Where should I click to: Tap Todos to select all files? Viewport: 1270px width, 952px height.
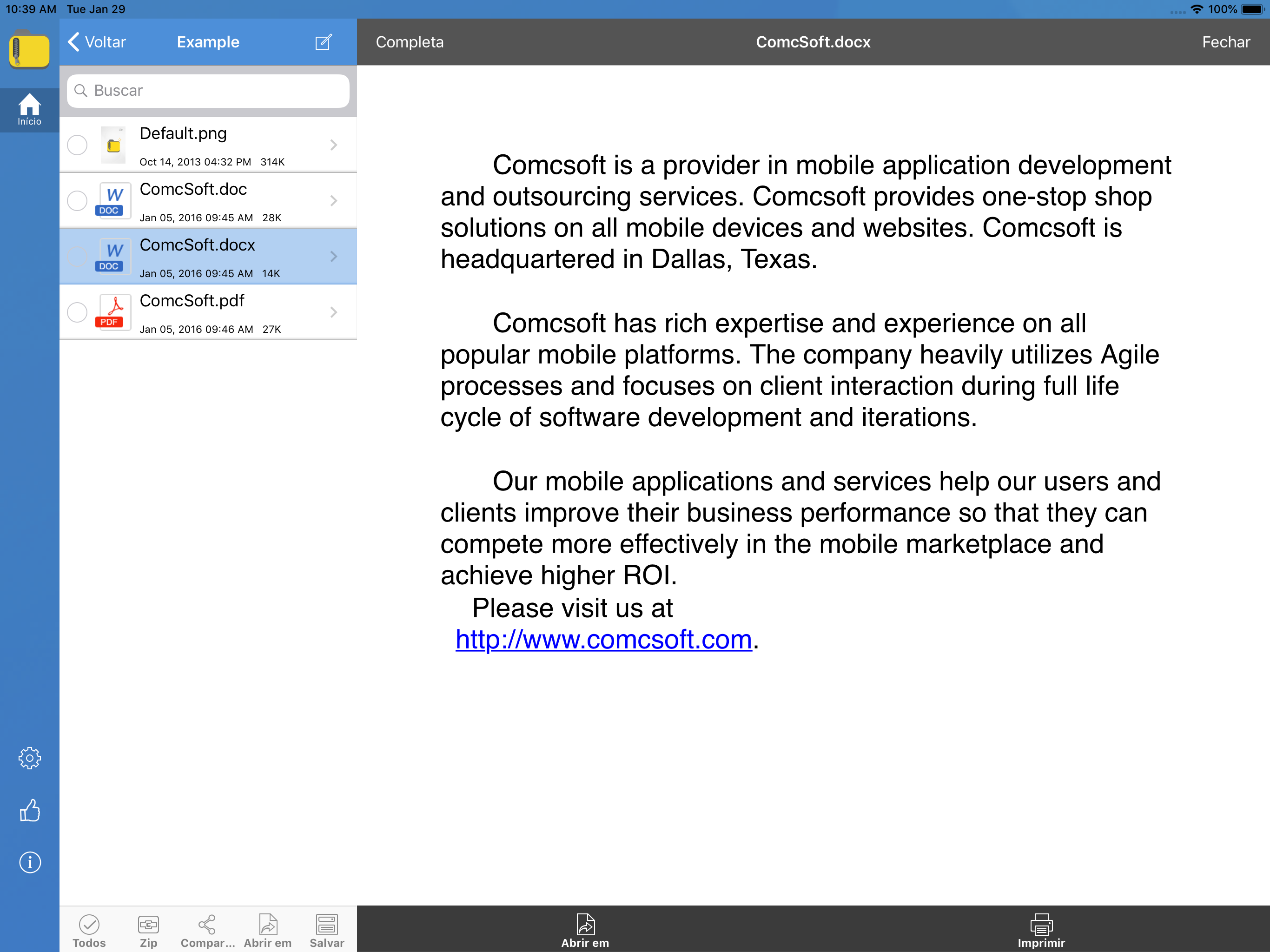[x=89, y=930]
